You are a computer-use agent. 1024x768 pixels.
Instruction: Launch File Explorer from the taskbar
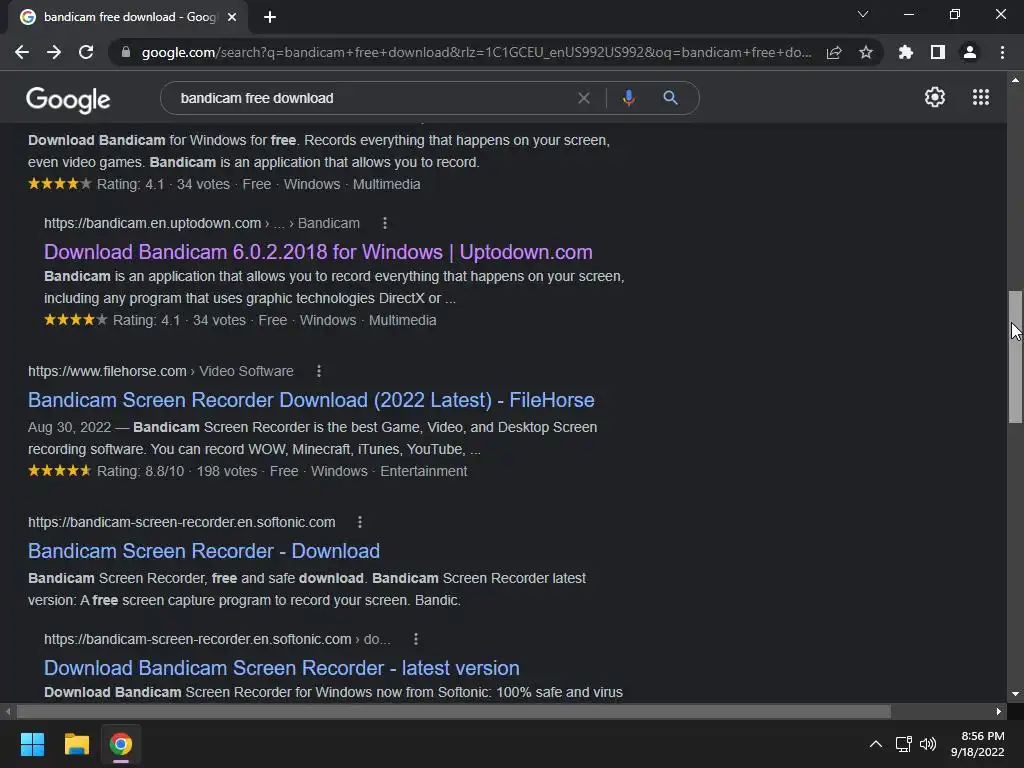(x=76, y=744)
